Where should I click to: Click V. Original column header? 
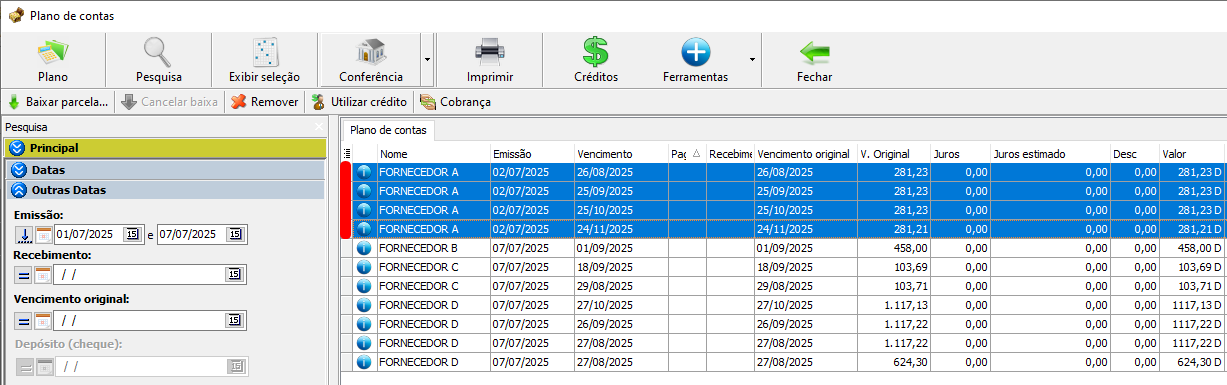click(893, 154)
